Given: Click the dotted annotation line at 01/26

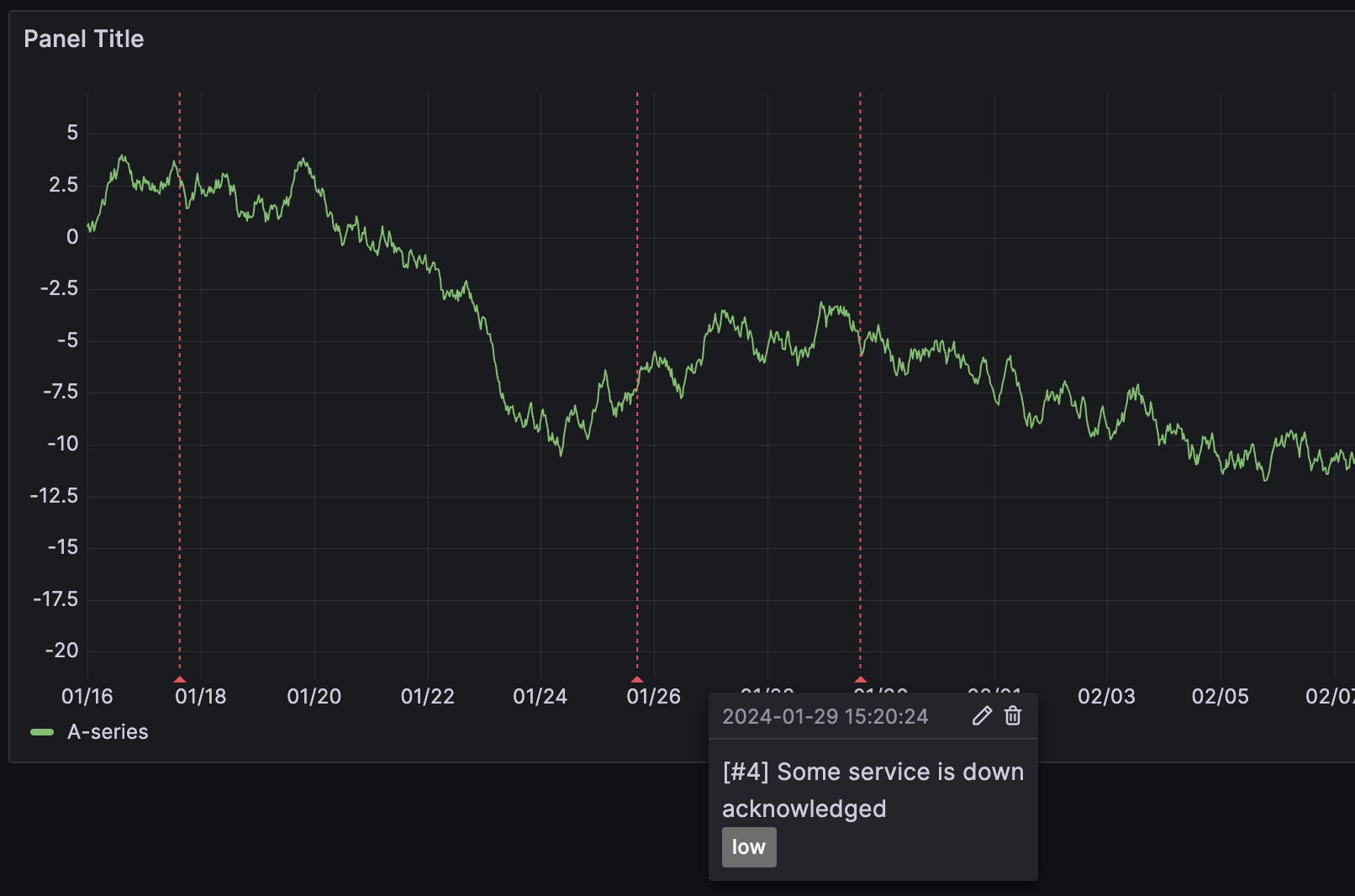Looking at the screenshot, I should point(637,378).
